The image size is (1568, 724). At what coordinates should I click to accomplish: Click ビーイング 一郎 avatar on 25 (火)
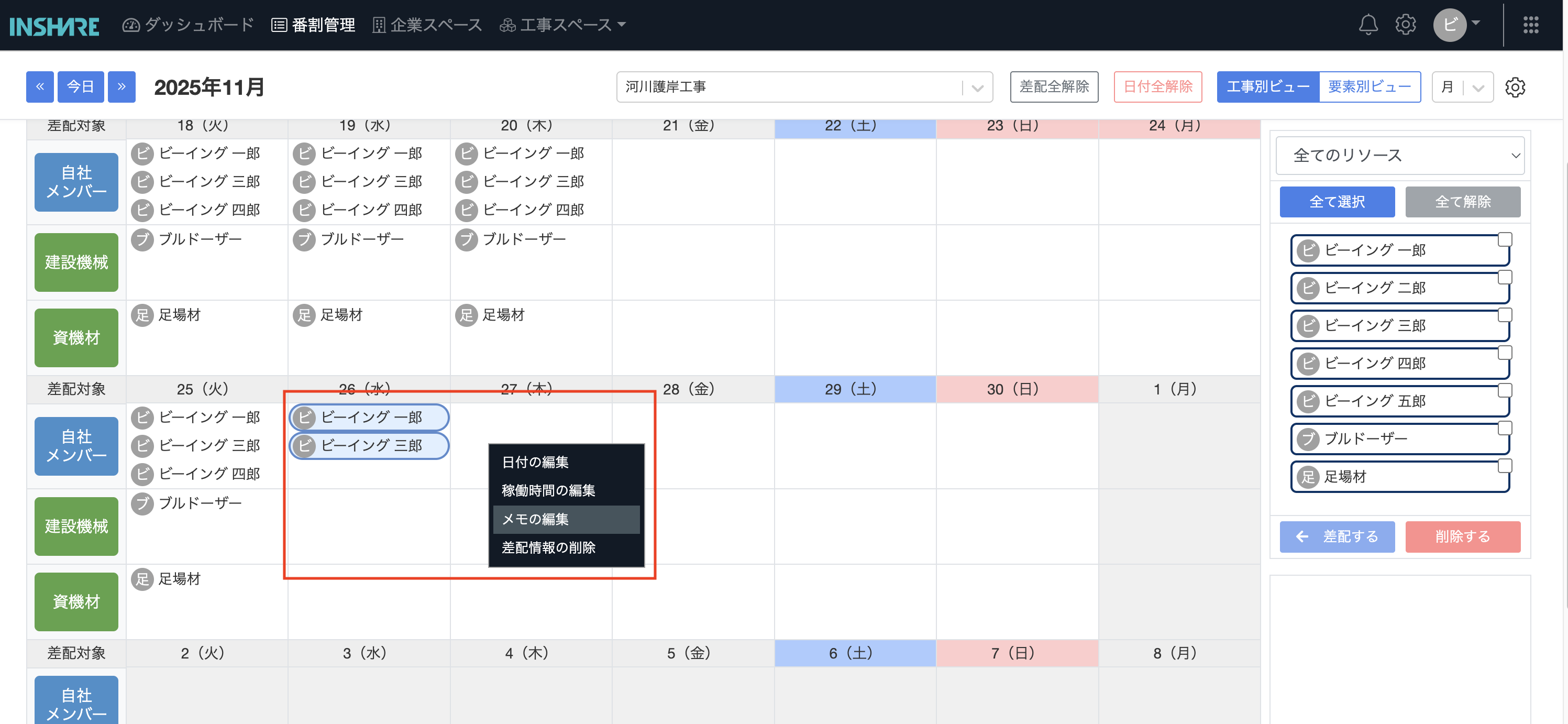142,417
